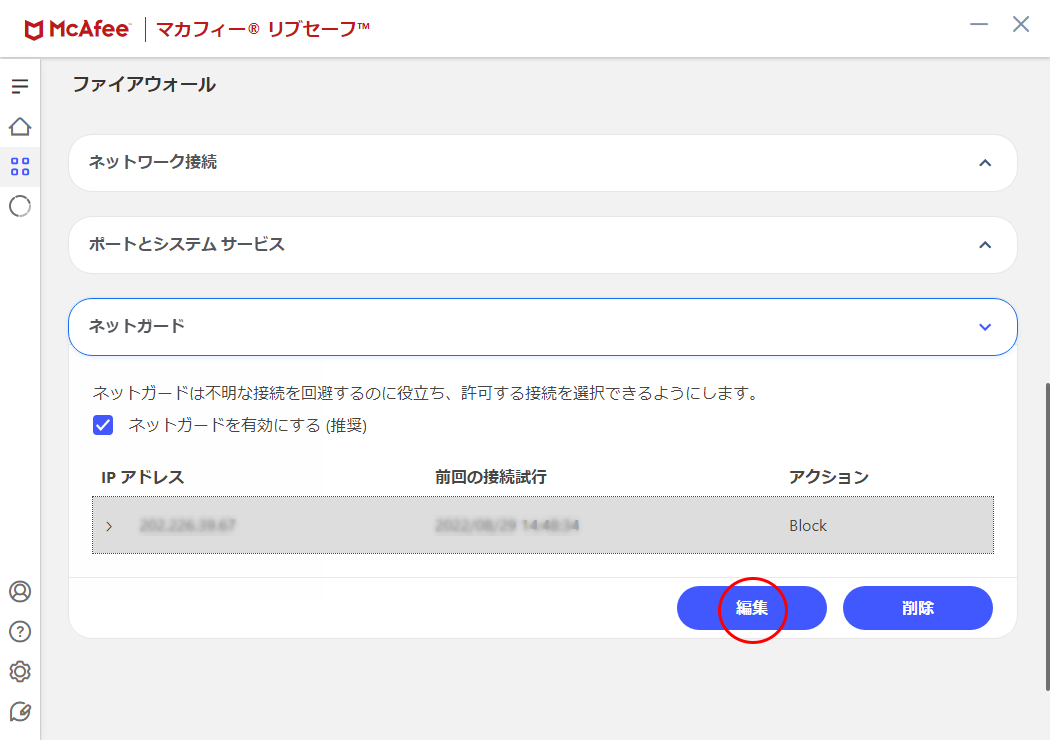Minimize the McAfee window
Viewport: 1050px width, 740px height.
(x=979, y=25)
